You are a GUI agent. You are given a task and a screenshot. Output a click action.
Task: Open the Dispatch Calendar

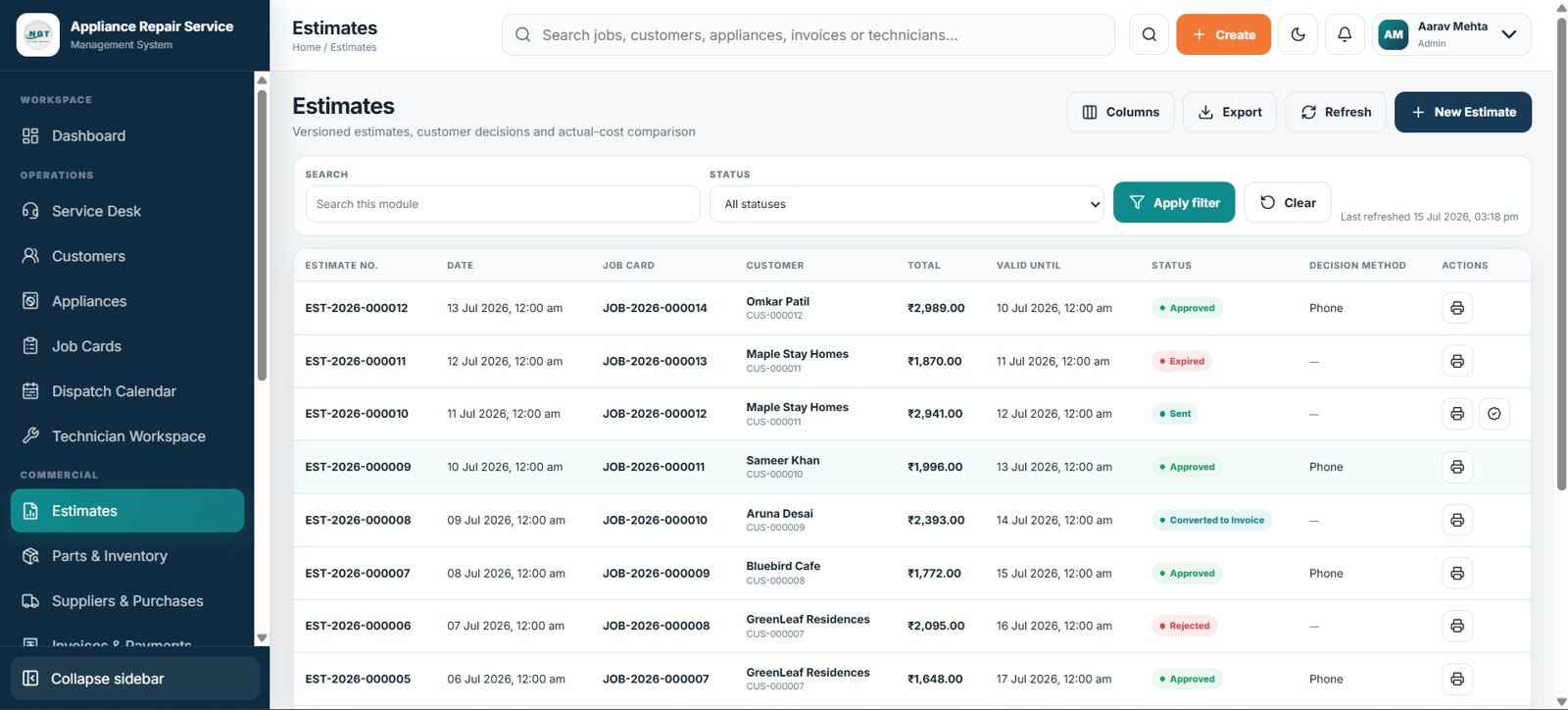pyautogui.click(x=127, y=391)
